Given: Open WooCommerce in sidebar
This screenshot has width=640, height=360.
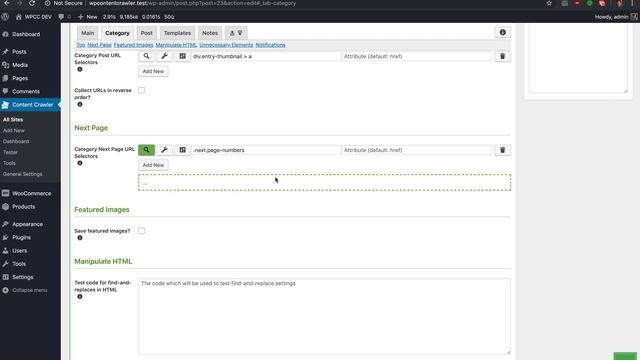Looking at the screenshot, I should tap(30, 193).
